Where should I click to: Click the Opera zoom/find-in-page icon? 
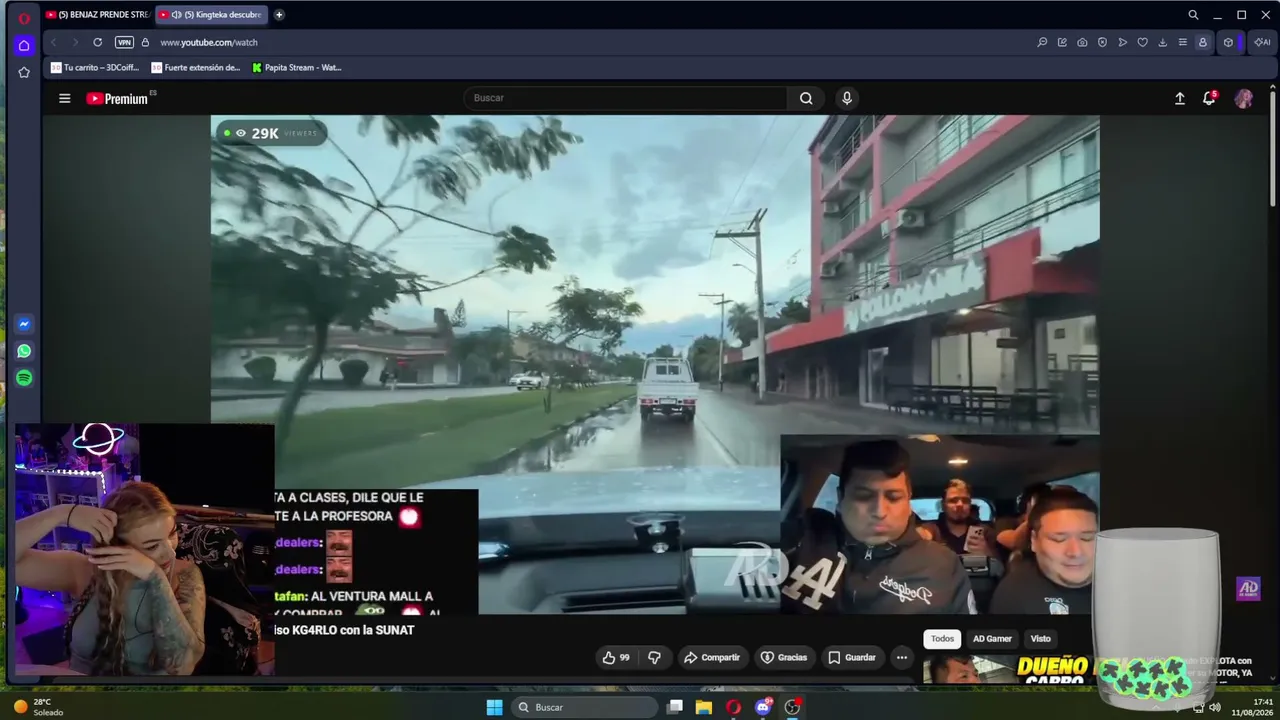point(1042,42)
